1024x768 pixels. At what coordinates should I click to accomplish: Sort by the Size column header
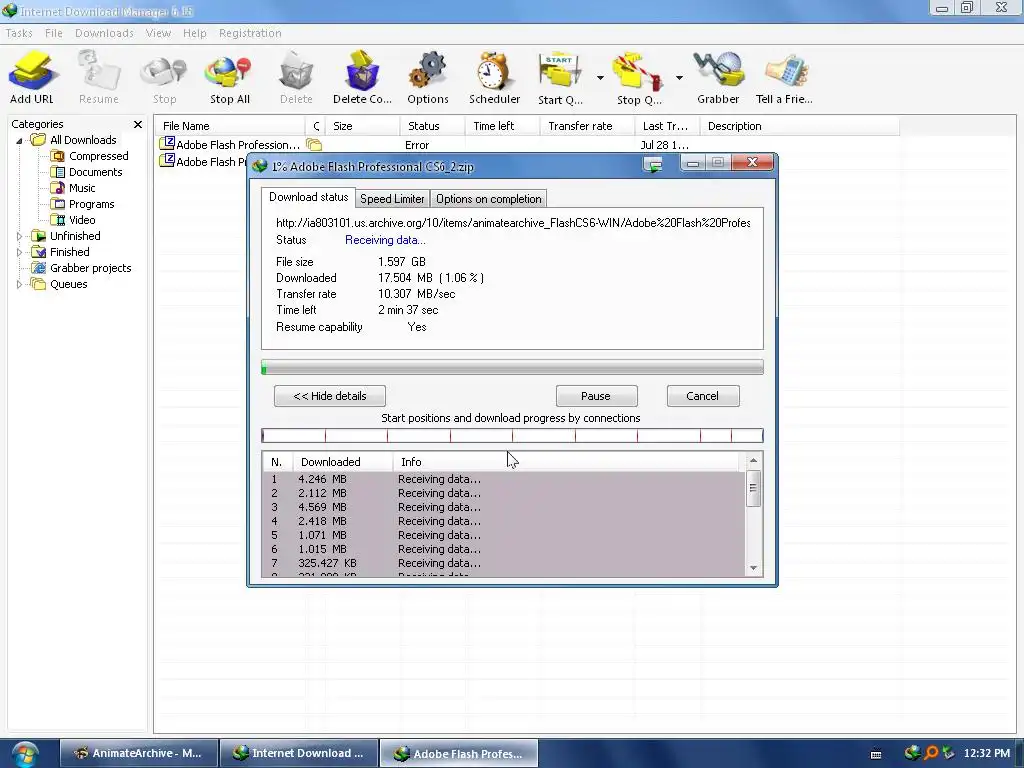[x=362, y=126]
